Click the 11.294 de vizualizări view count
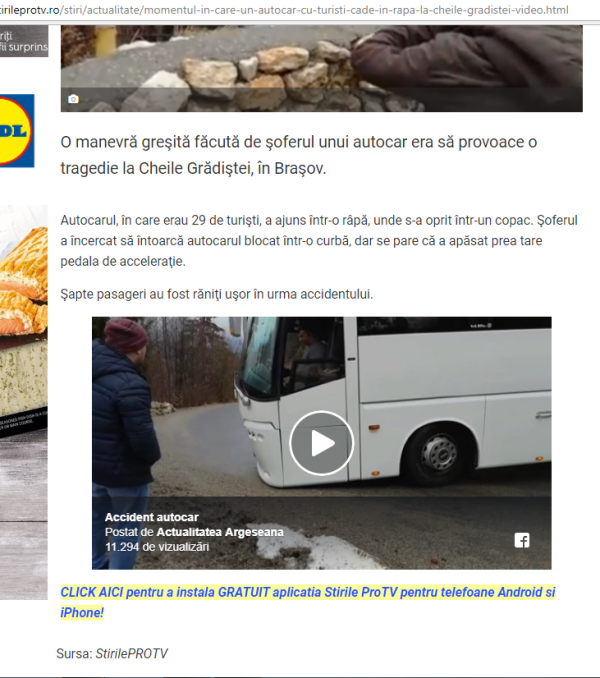 [157, 547]
